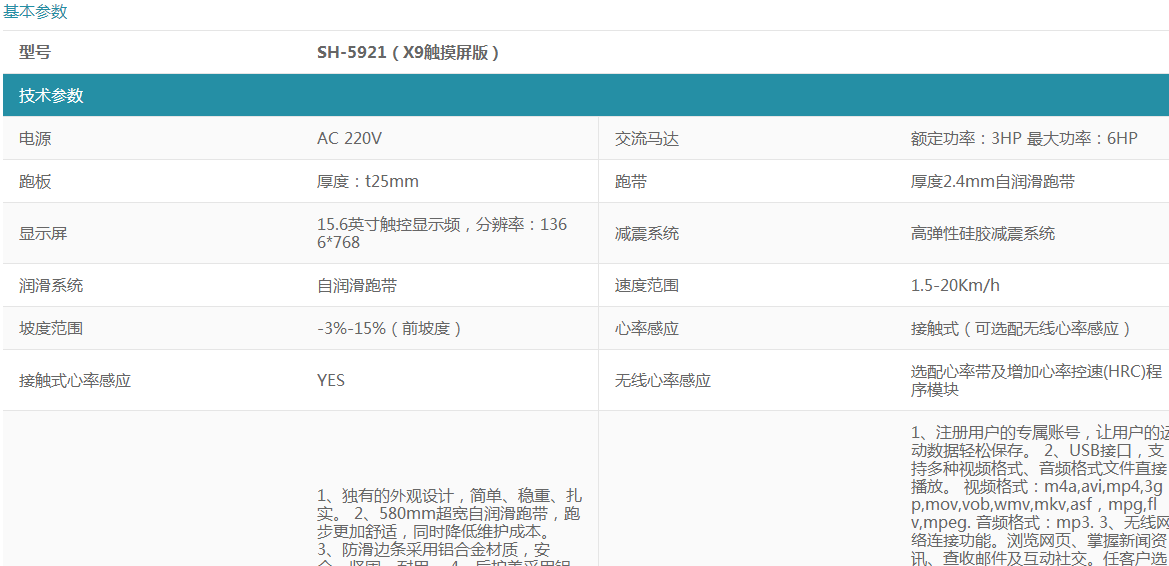Select the 厚度2.4mm自润滑跑带 value

pyautogui.click(x=993, y=182)
